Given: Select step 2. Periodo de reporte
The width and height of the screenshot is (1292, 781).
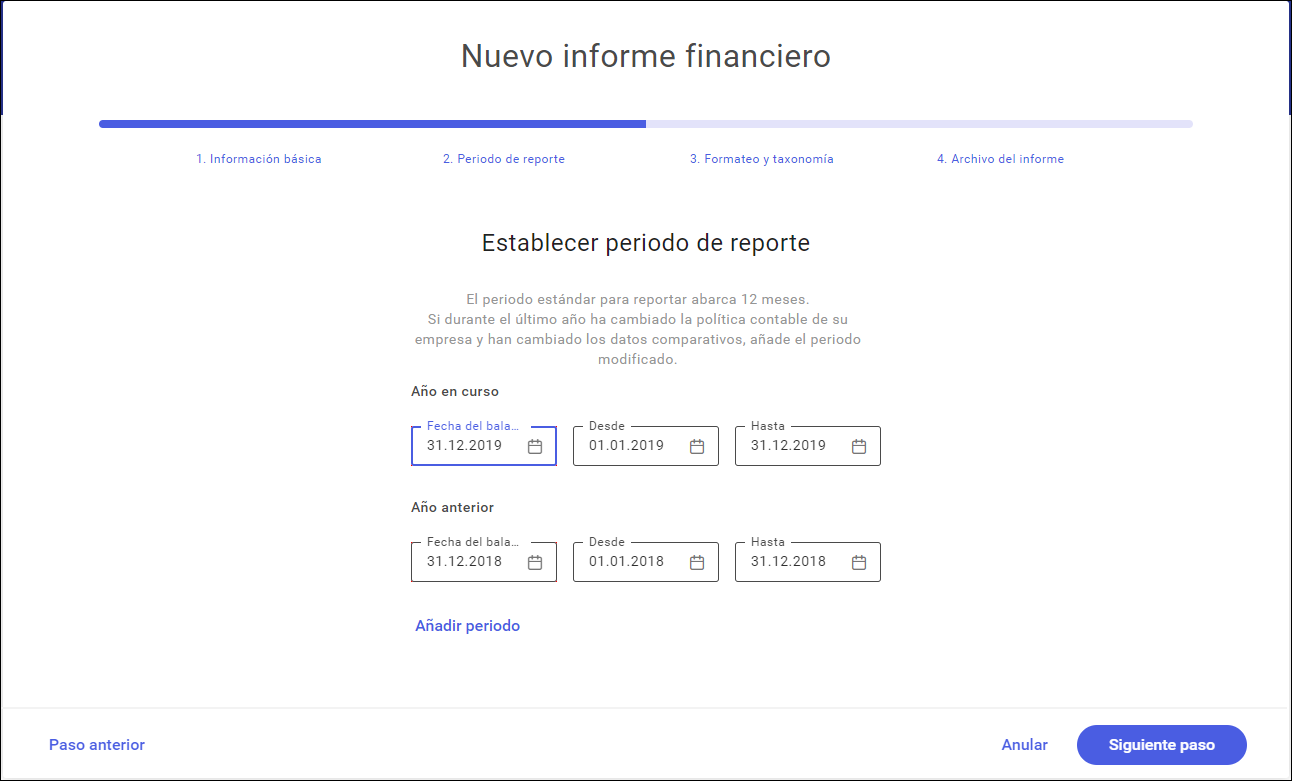Looking at the screenshot, I should (504, 159).
